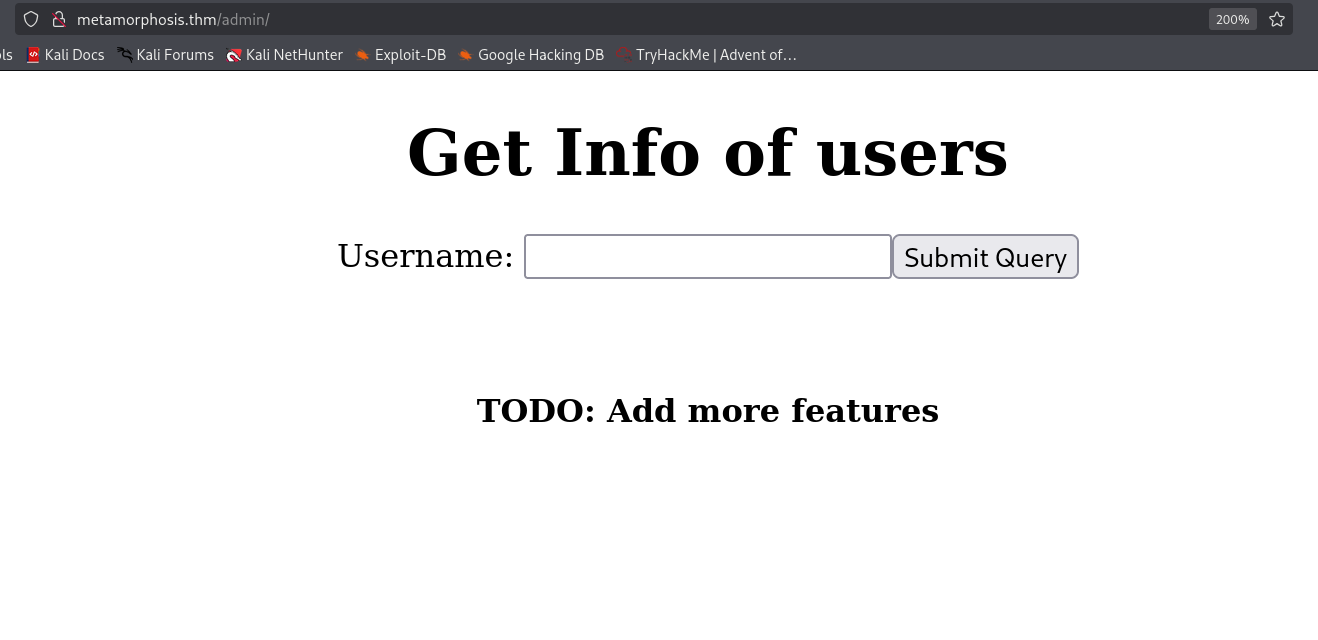Click the tracking protection shield icon
1318x640 pixels.
point(31,19)
